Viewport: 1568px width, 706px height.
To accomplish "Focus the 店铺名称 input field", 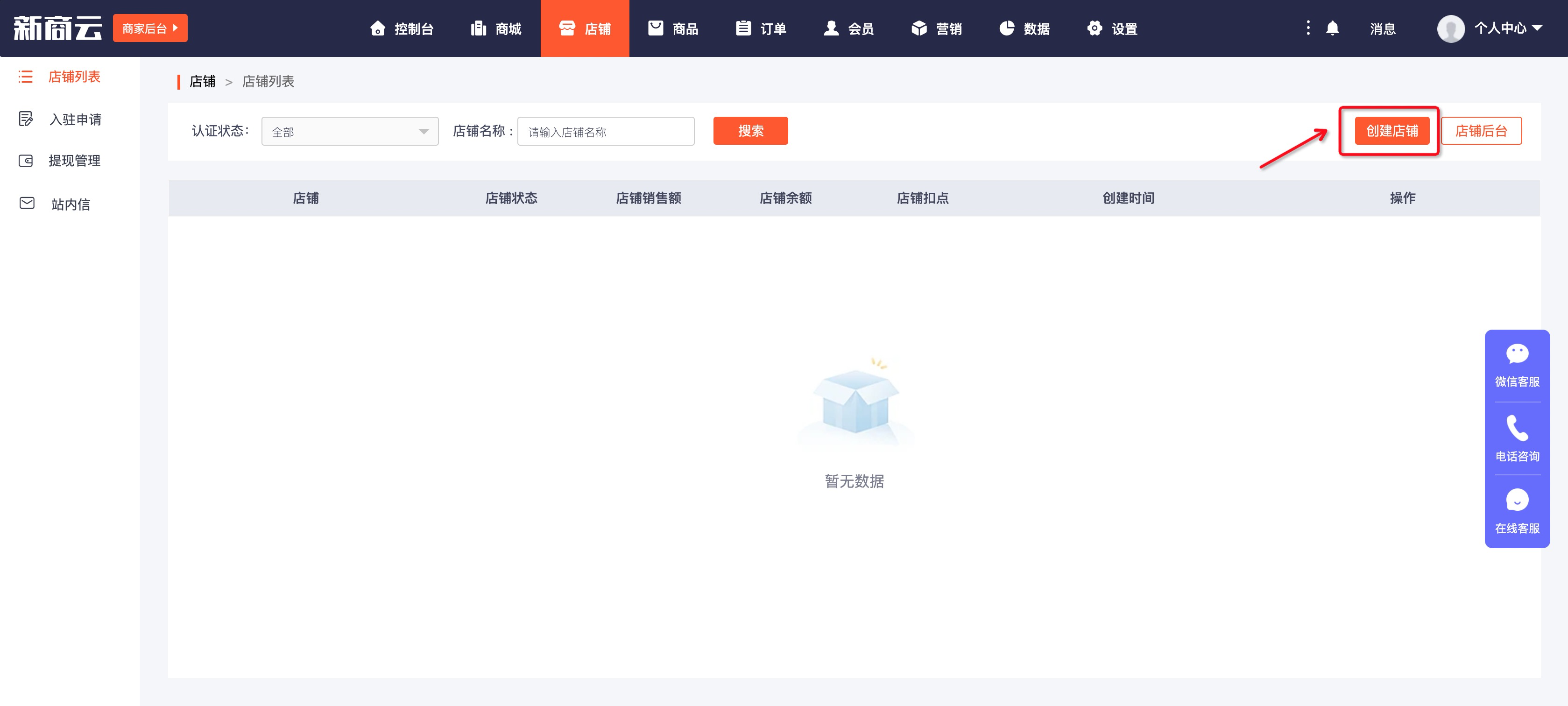I will coord(605,132).
